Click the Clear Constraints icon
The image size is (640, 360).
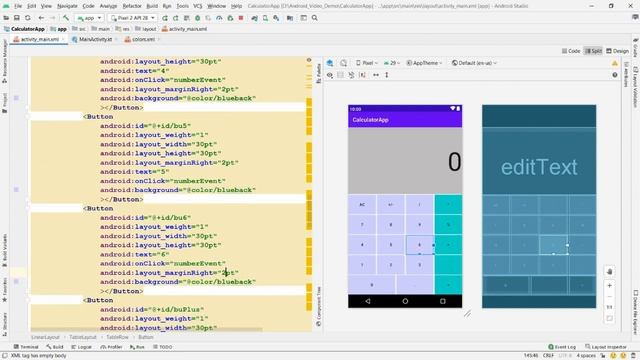[351, 75]
